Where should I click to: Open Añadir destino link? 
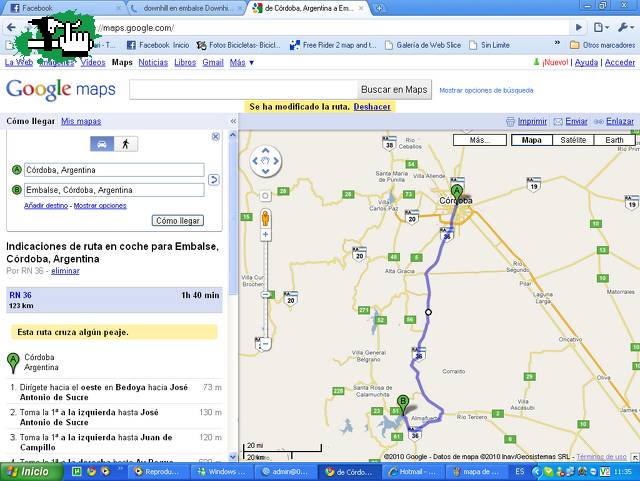tap(46, 205)
